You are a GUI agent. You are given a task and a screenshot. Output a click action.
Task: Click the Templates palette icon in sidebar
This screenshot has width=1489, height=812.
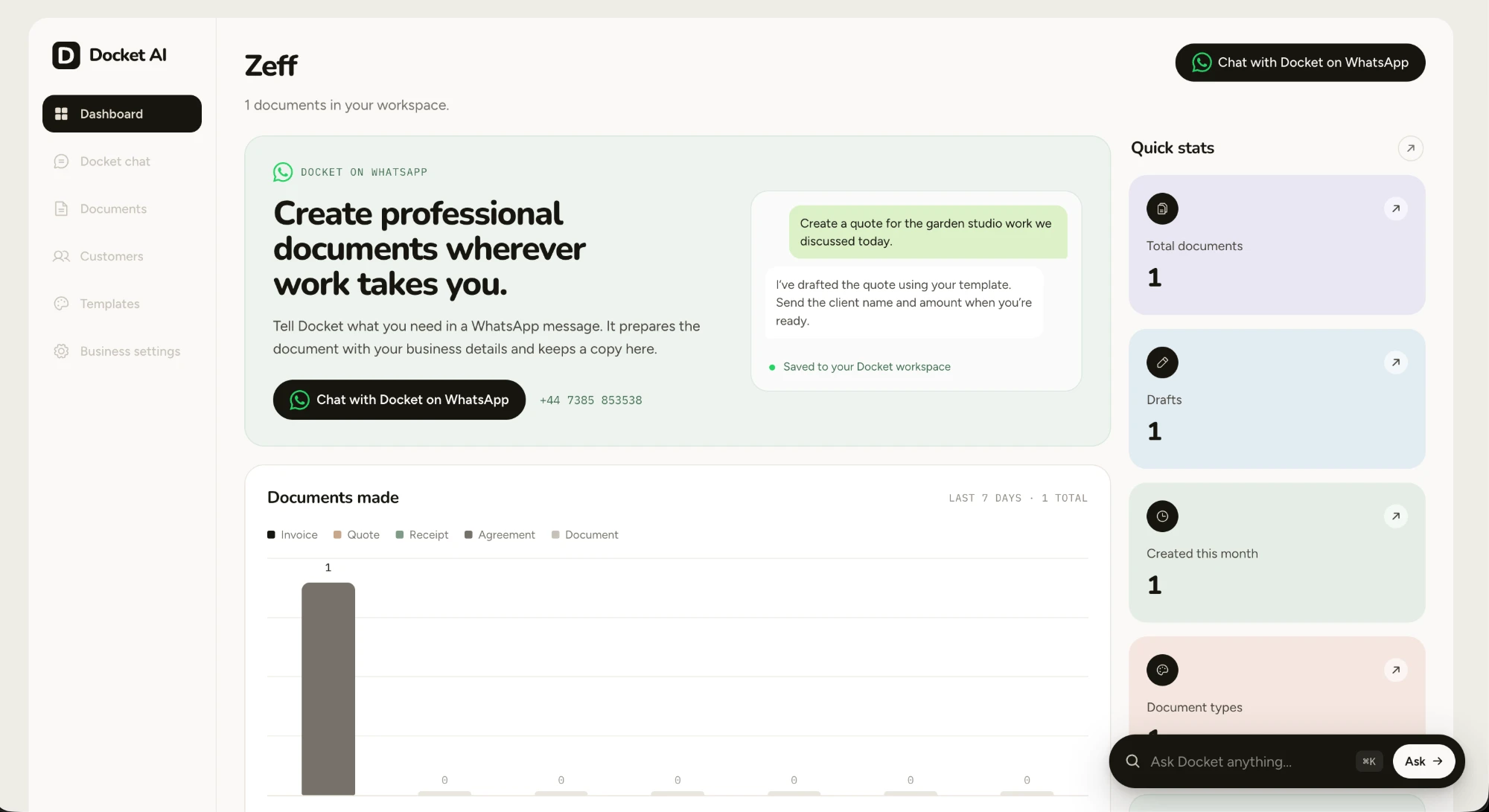coord(61,304)
